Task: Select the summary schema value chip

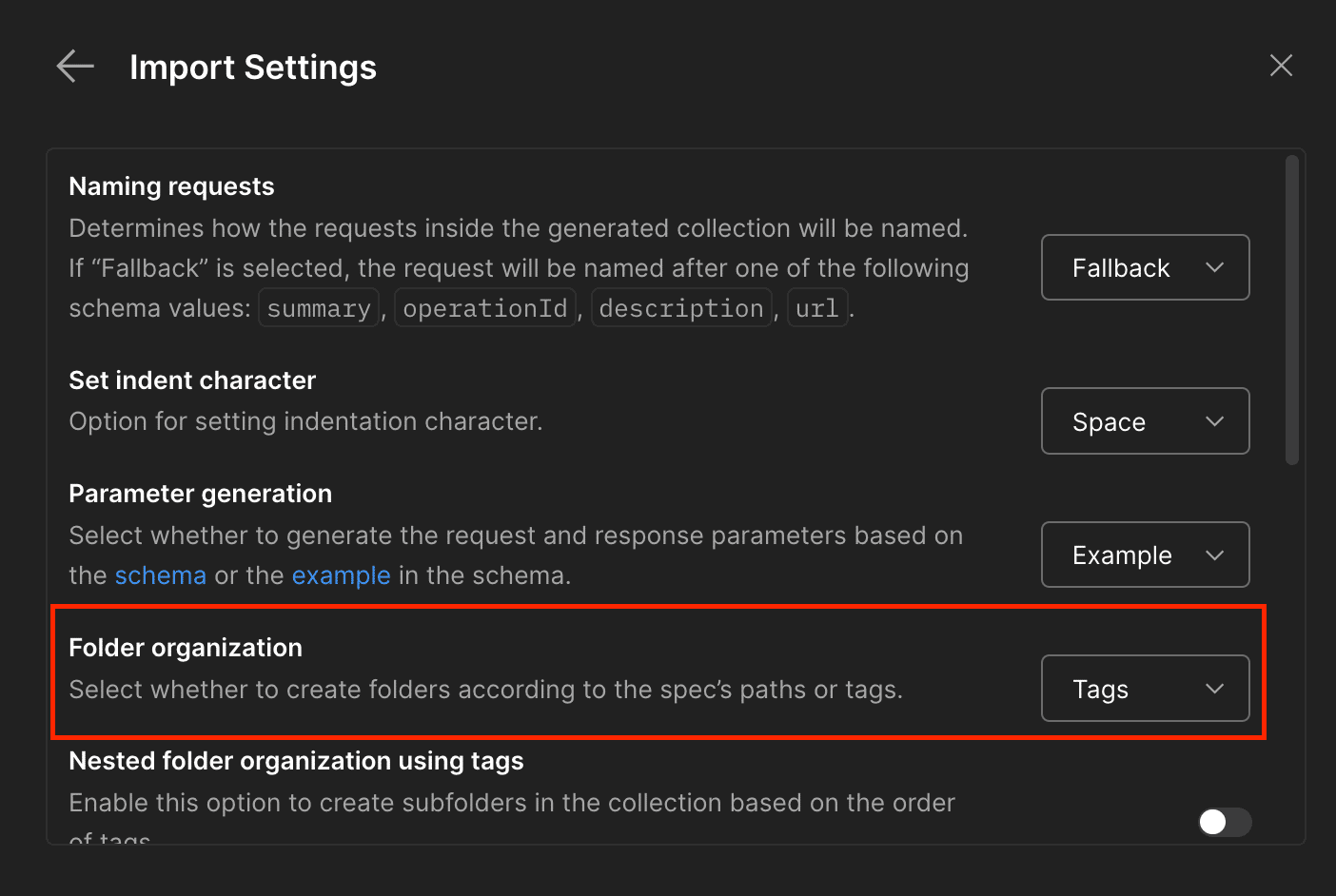Action: click(318, 307)
